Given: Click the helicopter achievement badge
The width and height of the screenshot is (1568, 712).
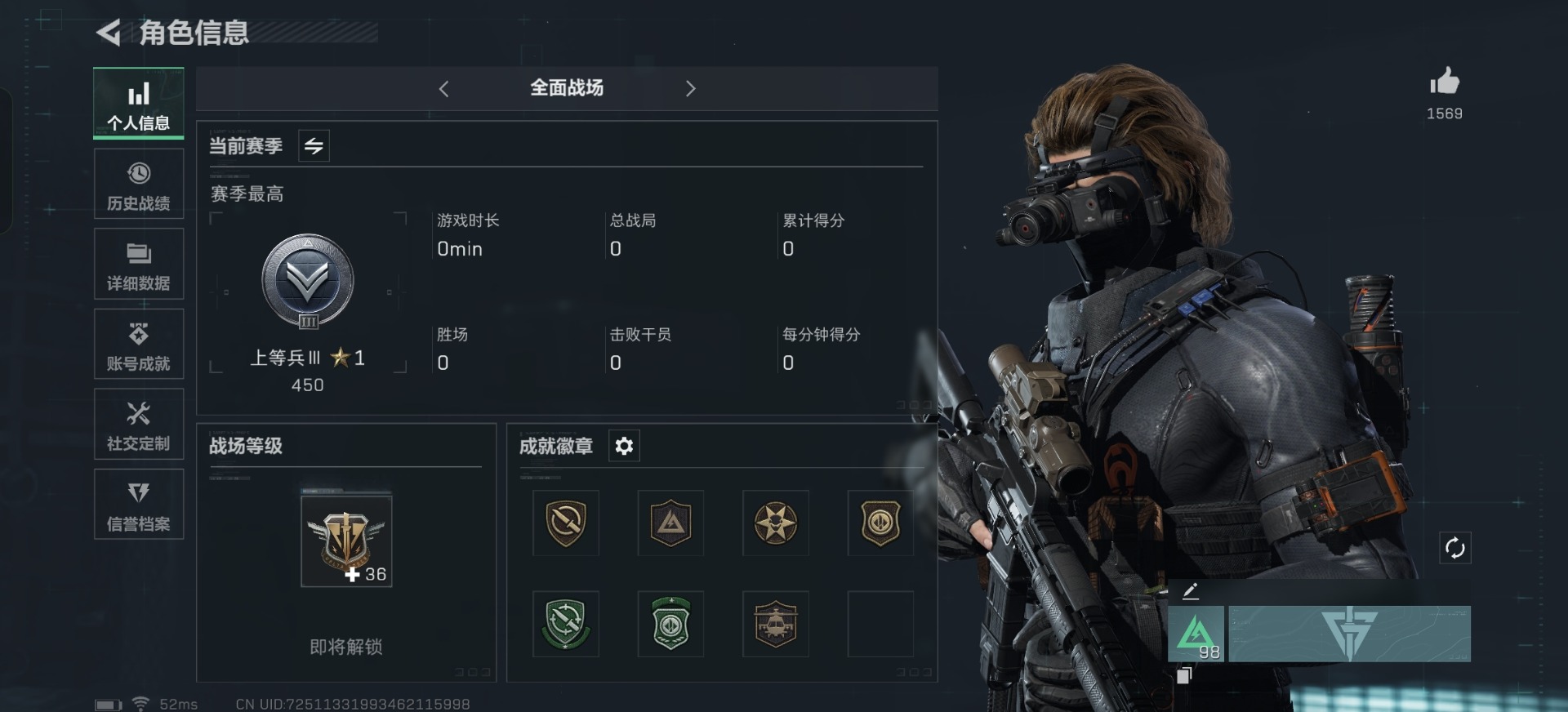Looking at the screenshot, I should pyautogui.click(x=776, y=624).
